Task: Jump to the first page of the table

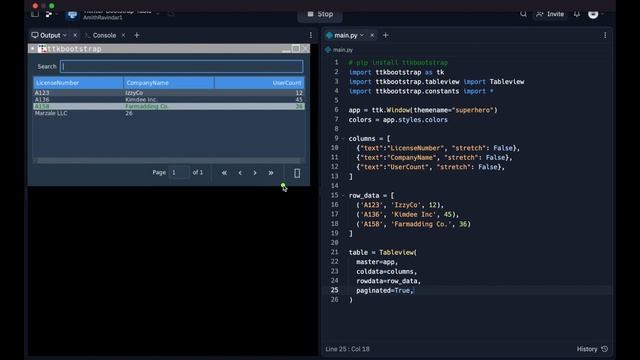Action: [x=224, y=173]
